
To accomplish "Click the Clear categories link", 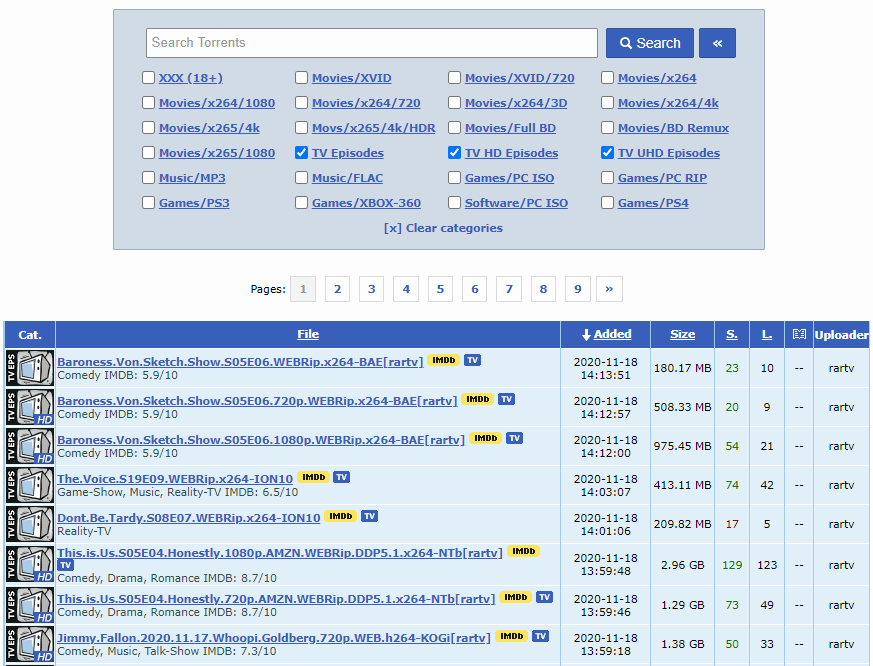I will coord(443,228).
